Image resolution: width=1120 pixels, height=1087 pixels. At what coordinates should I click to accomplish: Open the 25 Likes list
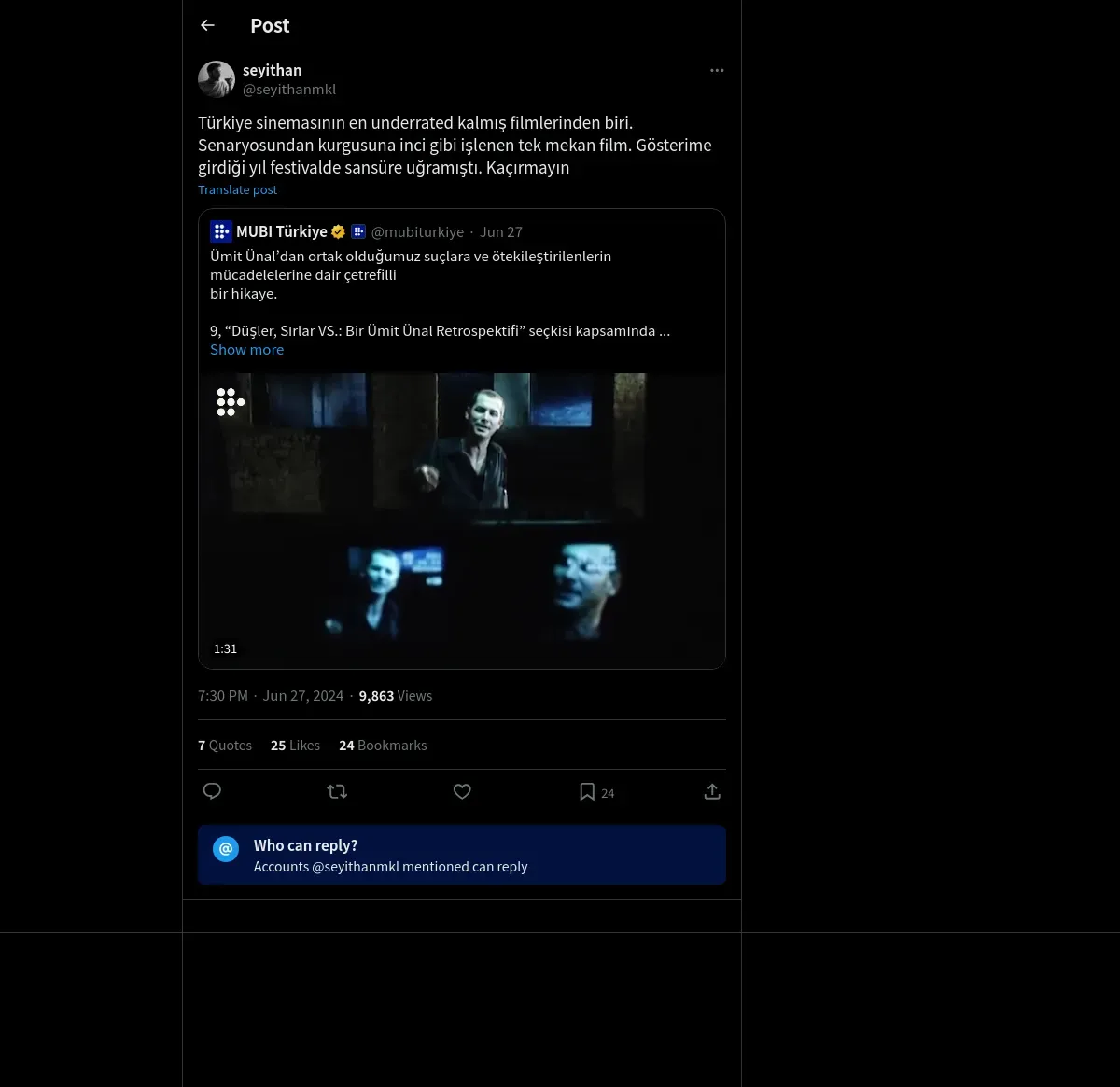[x=295, y=746]
